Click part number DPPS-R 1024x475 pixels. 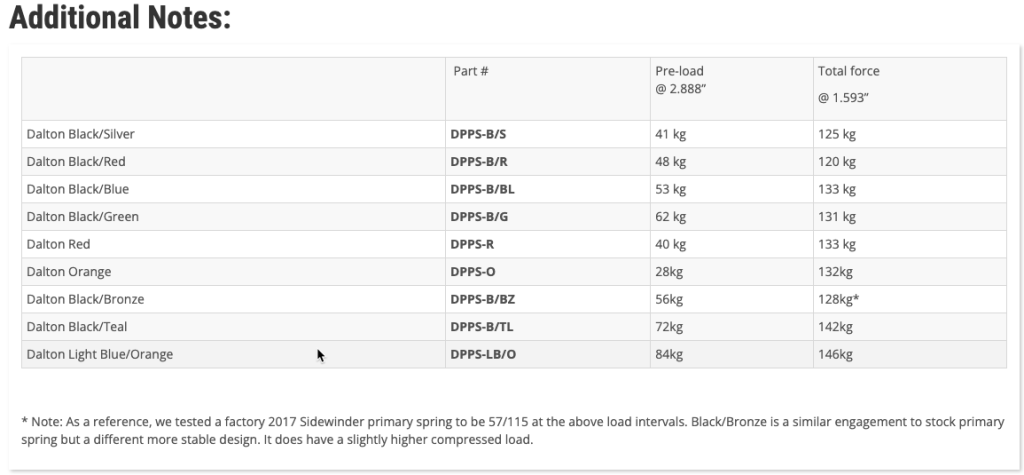[x=470, y=244]
